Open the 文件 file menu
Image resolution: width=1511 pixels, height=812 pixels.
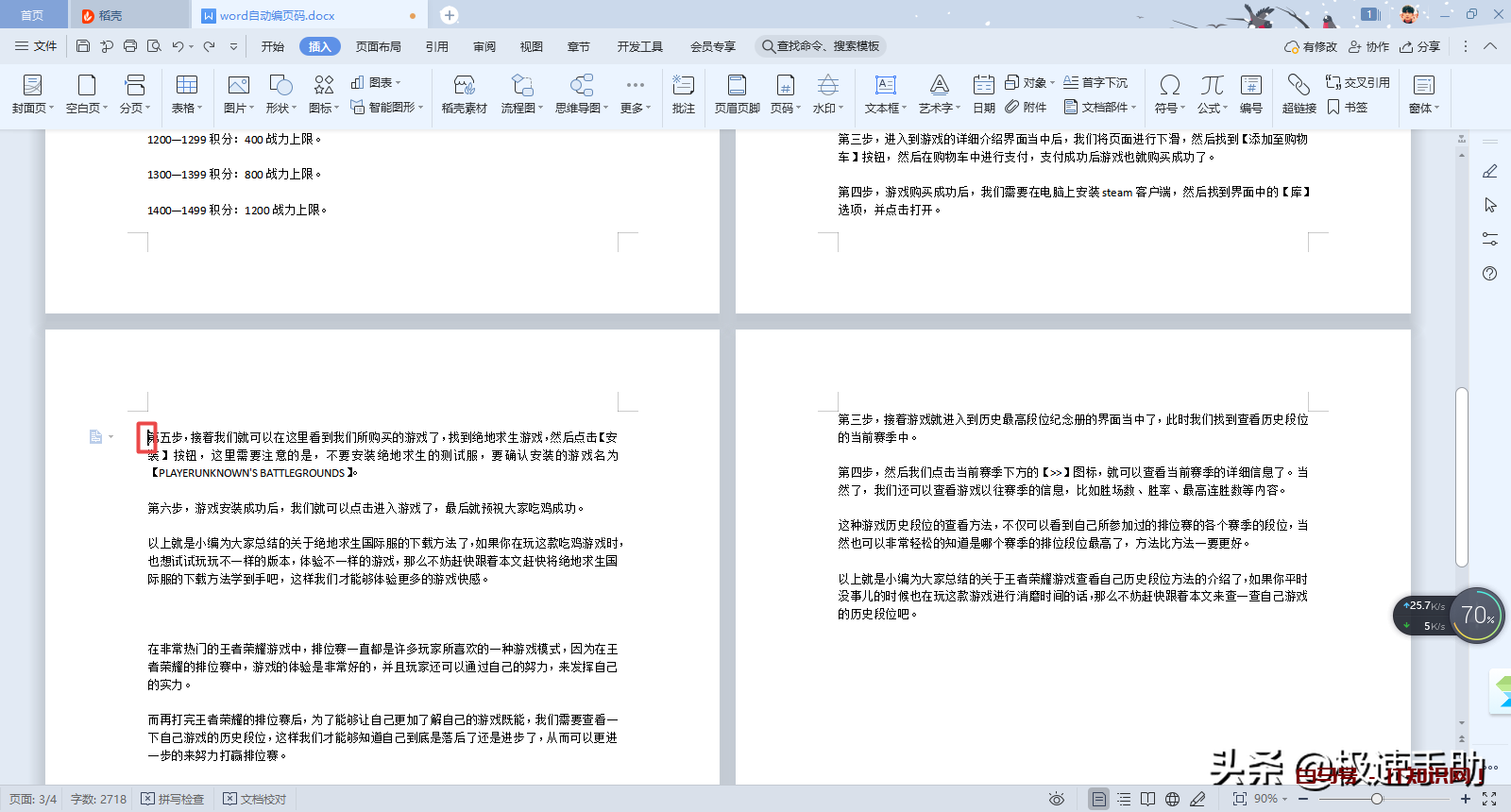[36, 46]
